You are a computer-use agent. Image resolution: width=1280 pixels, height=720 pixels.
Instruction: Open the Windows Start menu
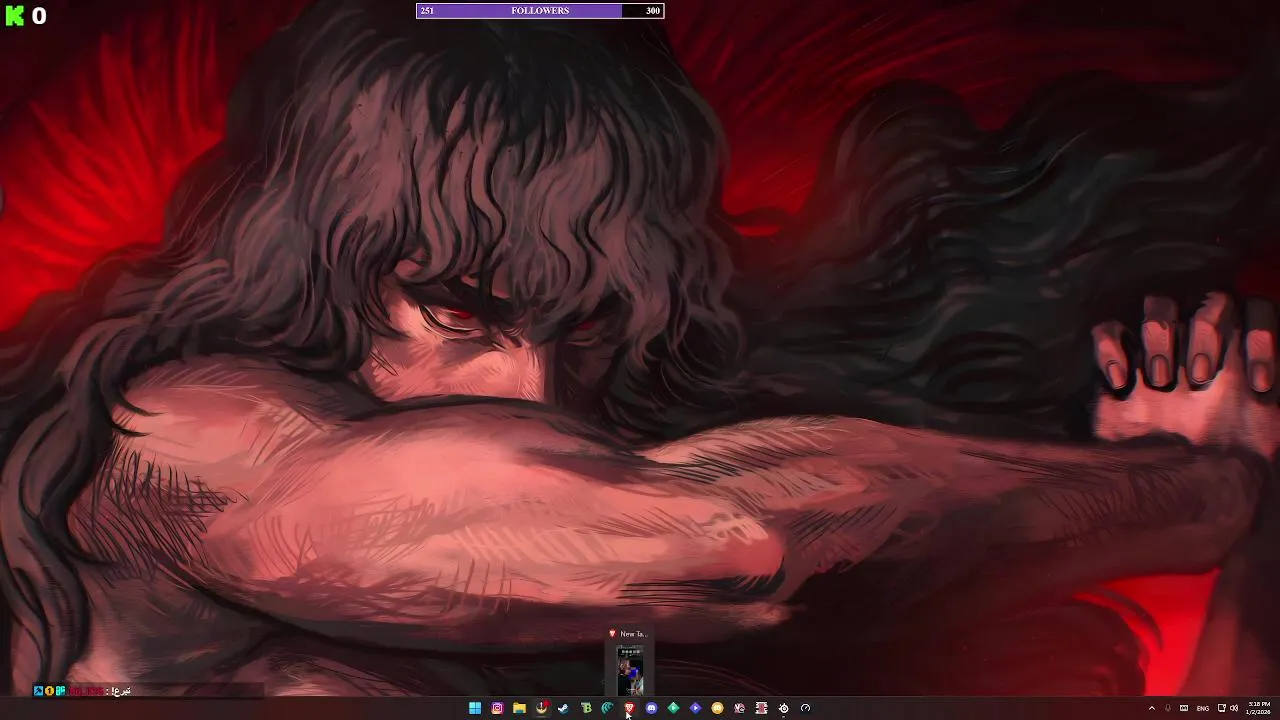[x=475, y=708]
